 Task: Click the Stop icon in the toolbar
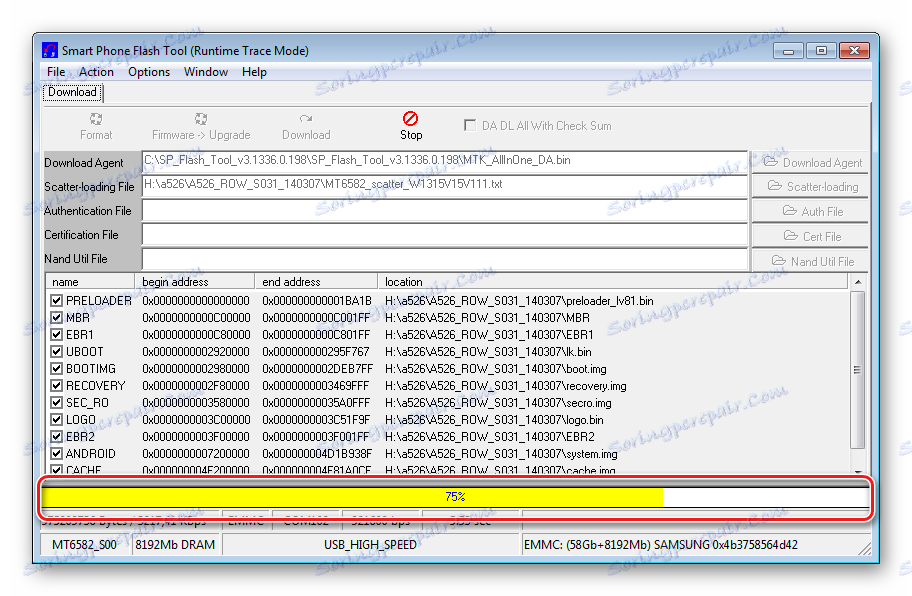click(x=411, y=119)
